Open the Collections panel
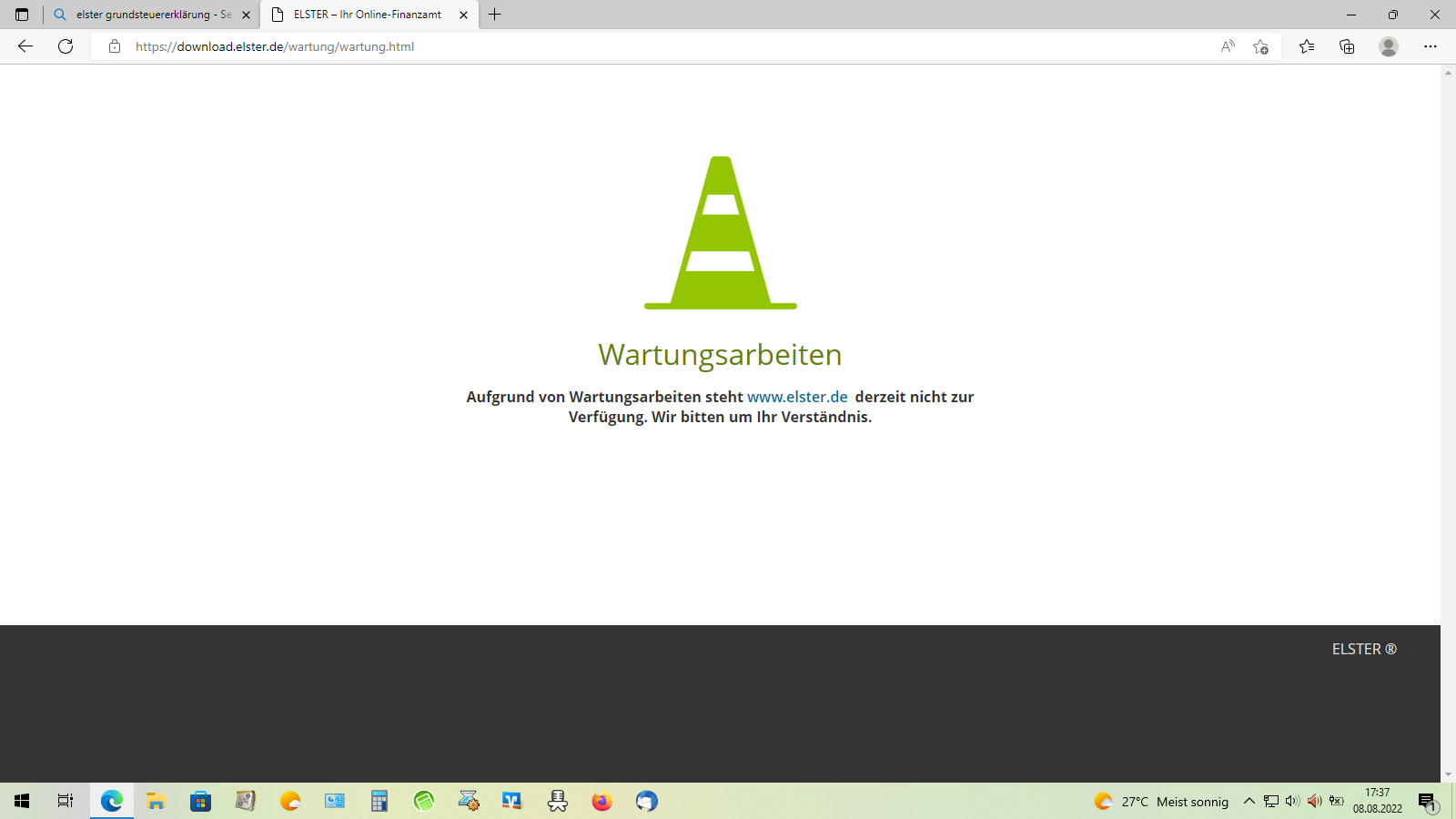This screenshot has width=1456, height=819. click(x=1347, y=46)
